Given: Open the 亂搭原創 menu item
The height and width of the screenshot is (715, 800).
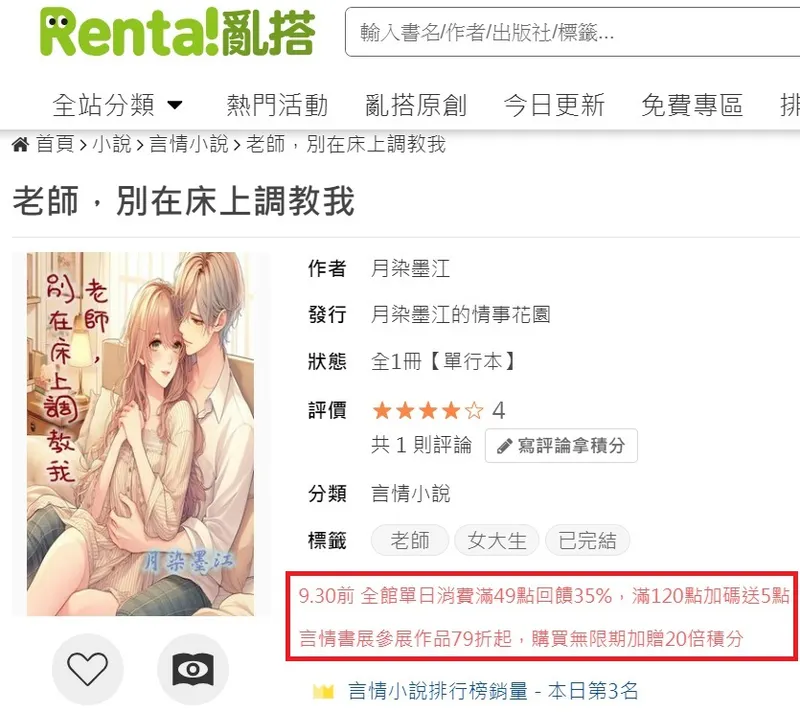Looking at the screenshot, I should [x=416, y=105].
